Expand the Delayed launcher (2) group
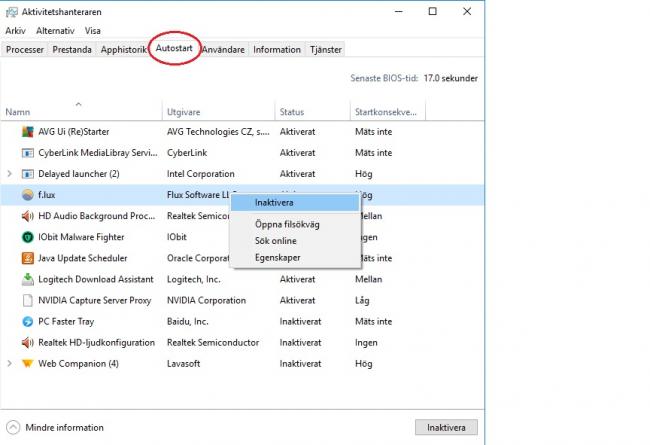 point(10,174)
